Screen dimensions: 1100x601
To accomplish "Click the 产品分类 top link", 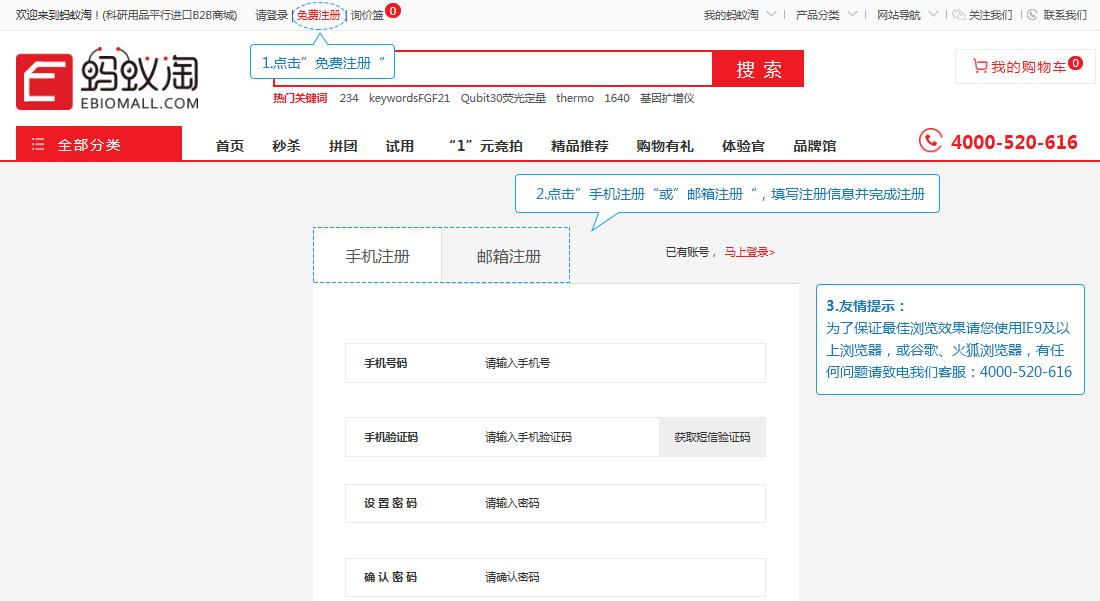I will [817, 15].
